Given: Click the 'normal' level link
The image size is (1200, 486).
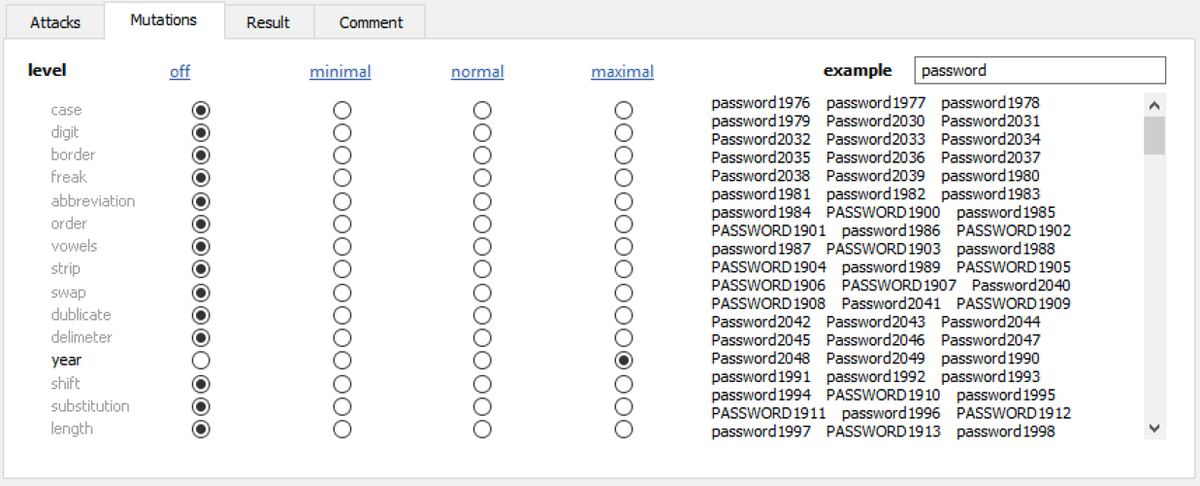Looking at the screenshot, I should [x=477, y=72].
